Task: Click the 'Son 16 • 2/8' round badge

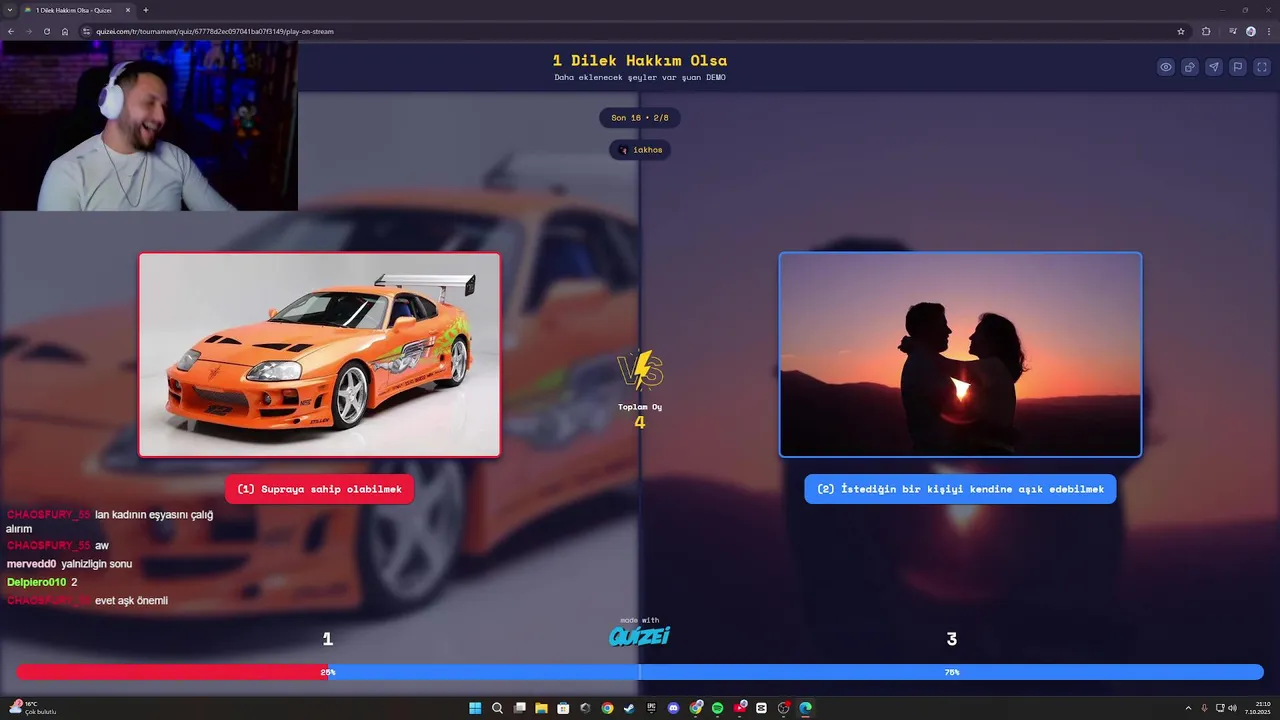Action: tap(640, 118)
